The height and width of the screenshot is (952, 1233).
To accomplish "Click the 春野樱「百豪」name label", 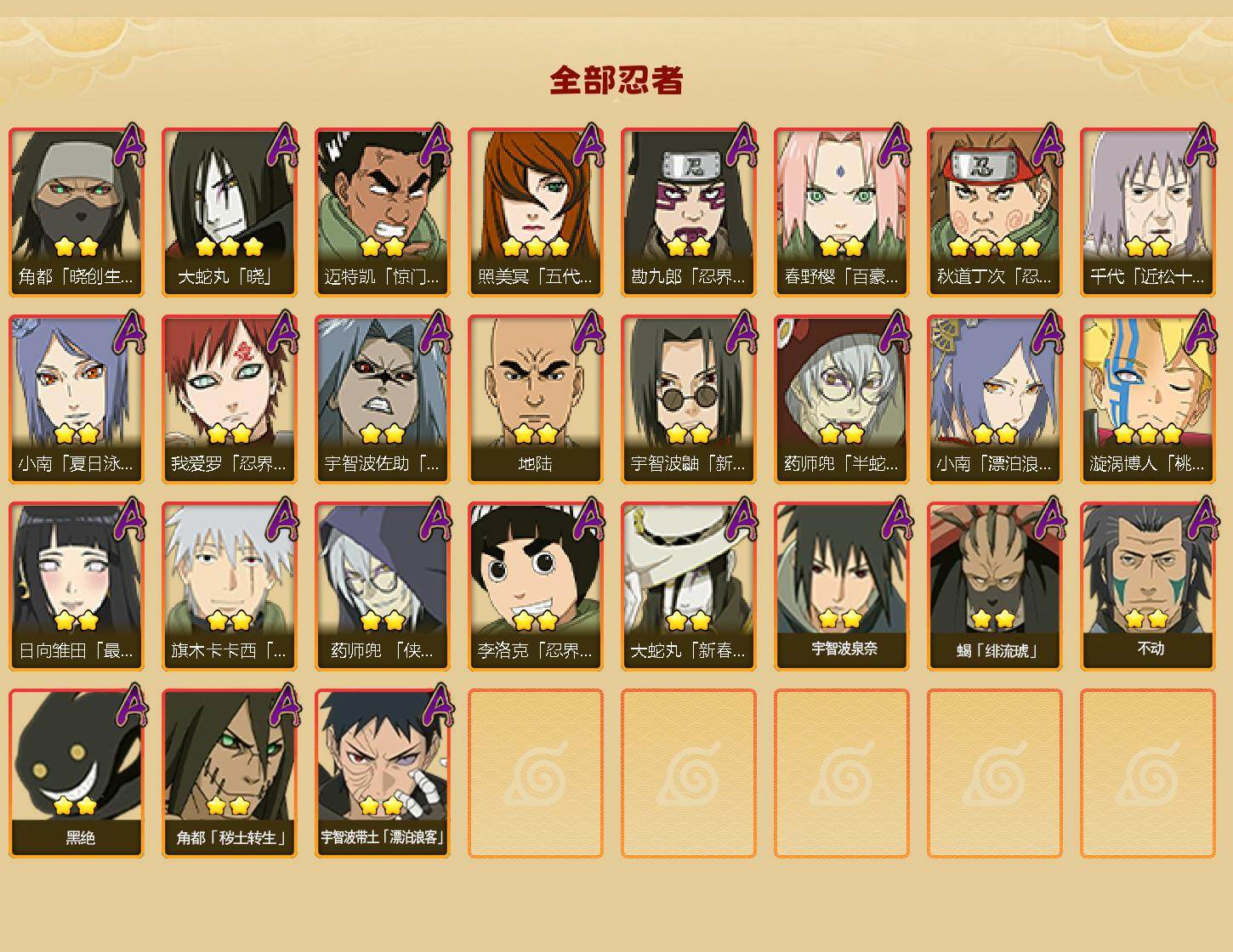I will pyautogui.click(x=841, y=277).
